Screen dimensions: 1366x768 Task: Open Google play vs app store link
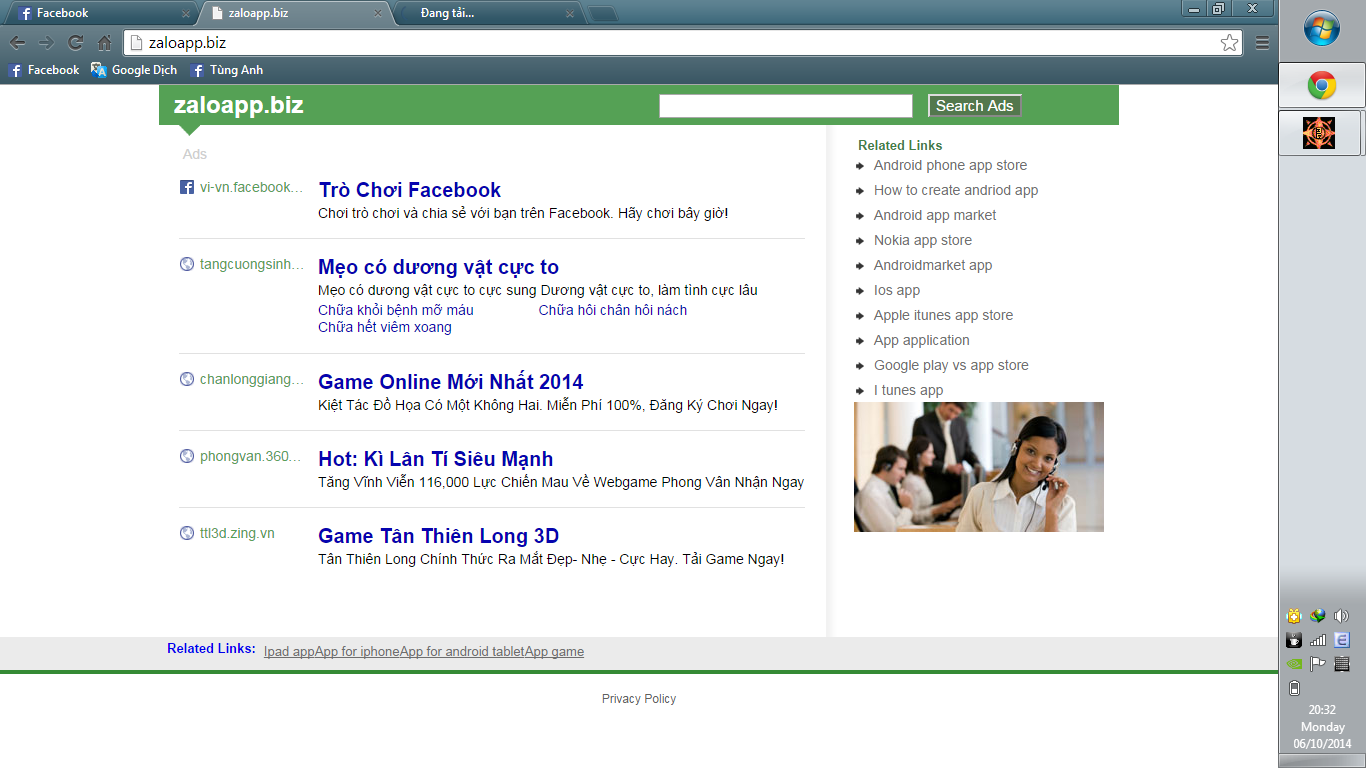[951, 365]
